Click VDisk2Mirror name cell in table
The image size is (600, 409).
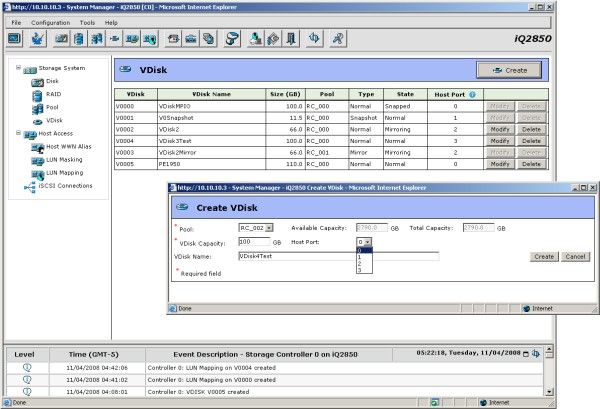[x=211, y=152]
